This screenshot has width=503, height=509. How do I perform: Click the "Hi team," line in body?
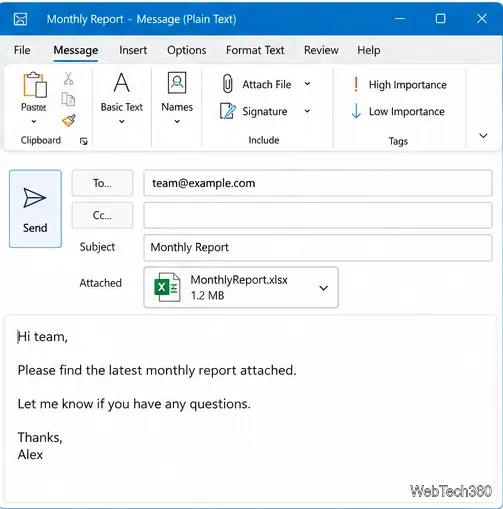tap(43, 337)
